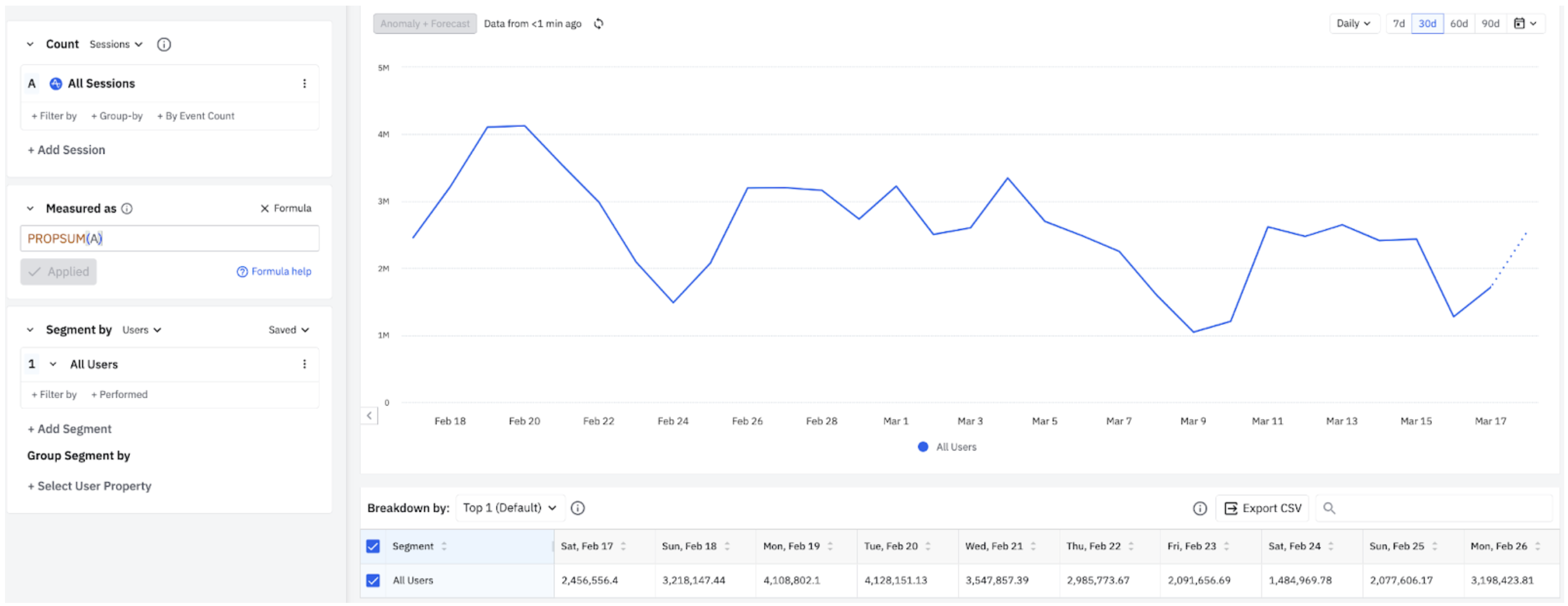
Task: Click info icon beside Measured as
Action: [127, 209]
